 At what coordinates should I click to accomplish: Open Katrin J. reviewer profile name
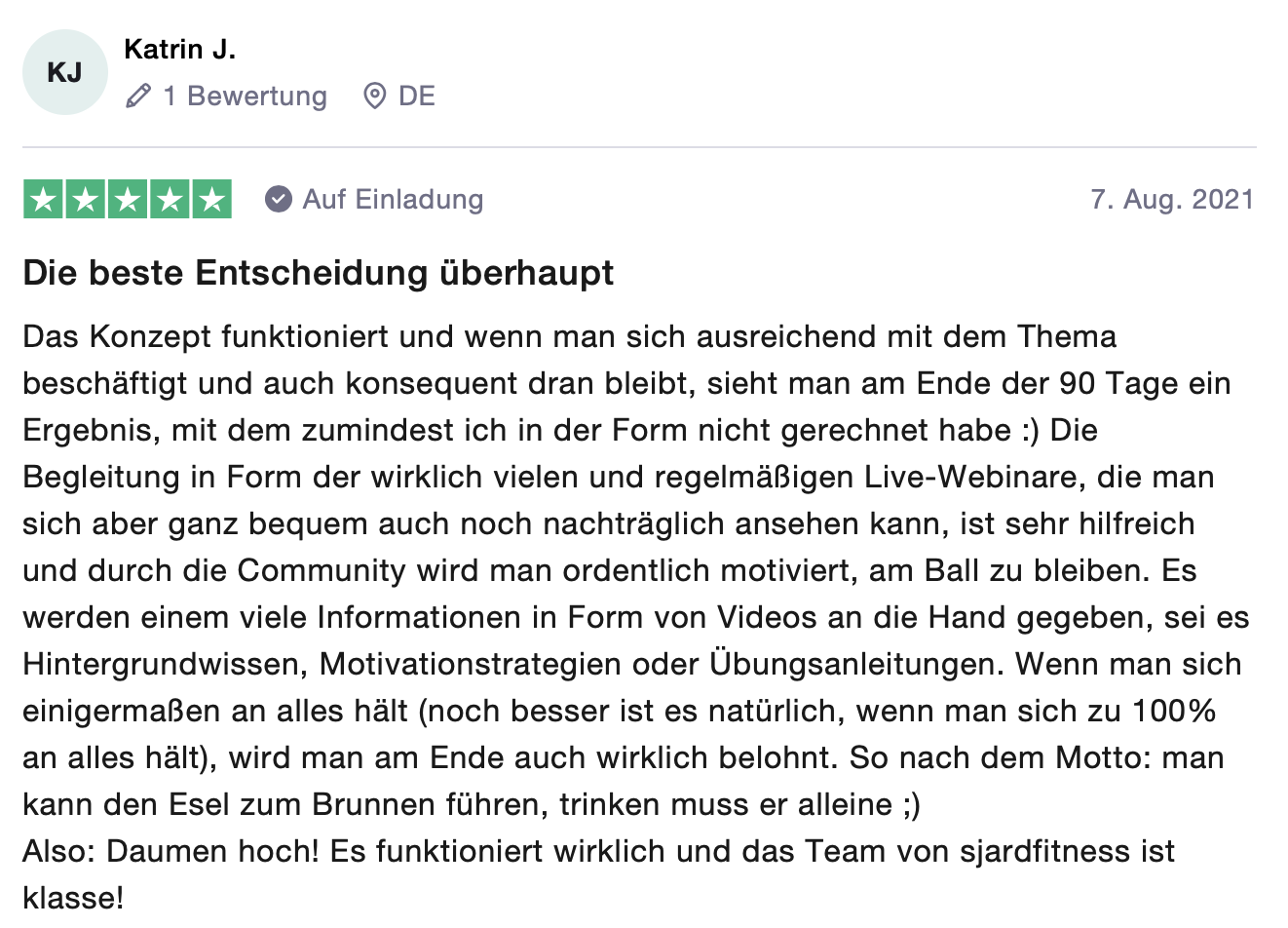point(180,49)
